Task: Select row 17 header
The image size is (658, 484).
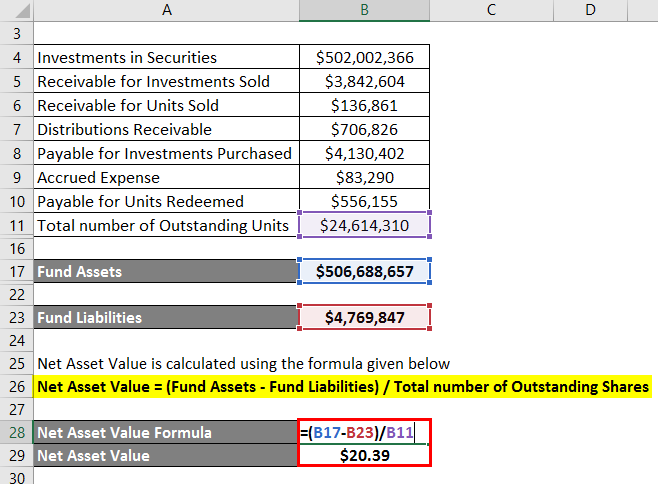Action: tap(17, 272)
